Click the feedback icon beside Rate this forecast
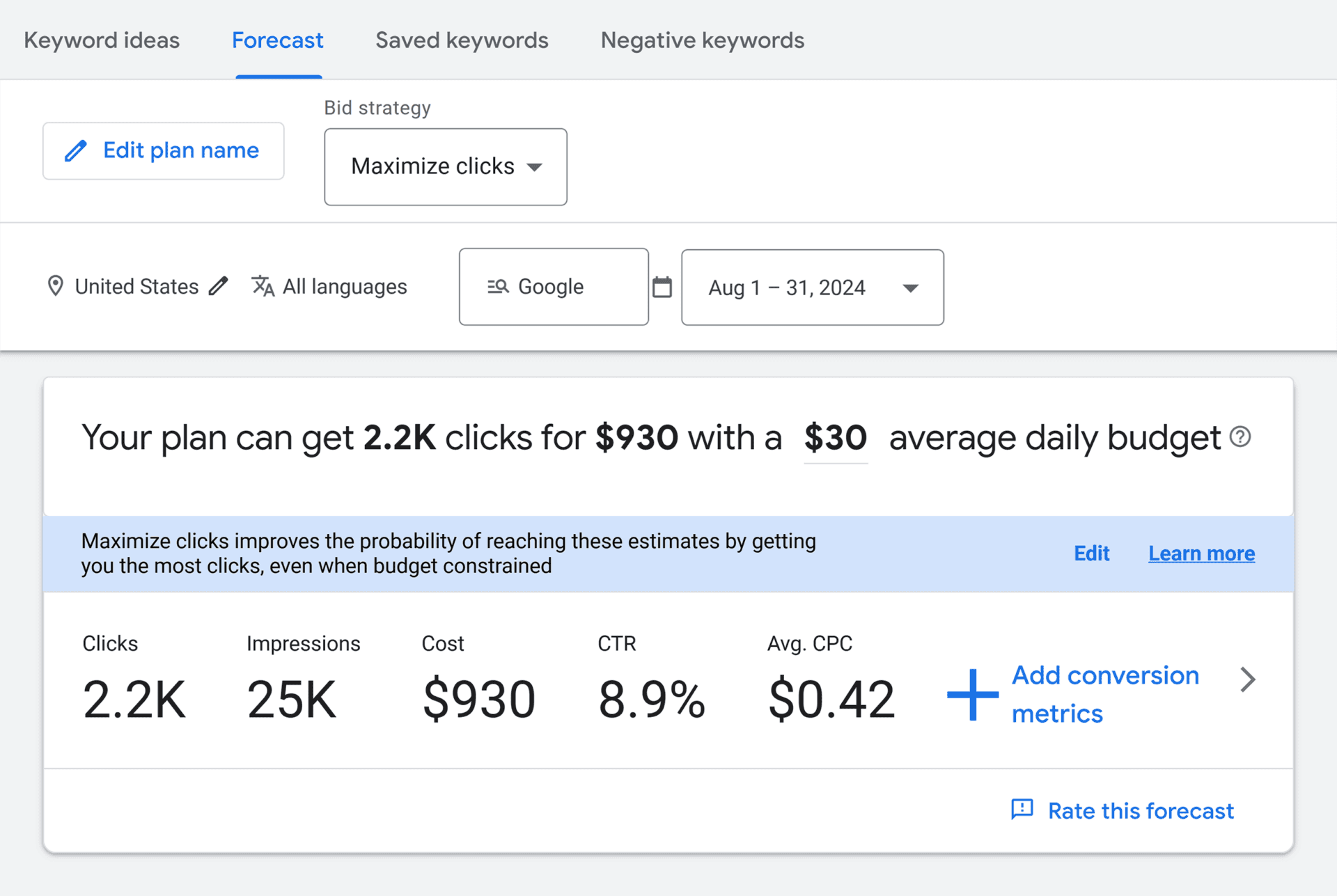The image size is (1337, 896). (1022, 810)
